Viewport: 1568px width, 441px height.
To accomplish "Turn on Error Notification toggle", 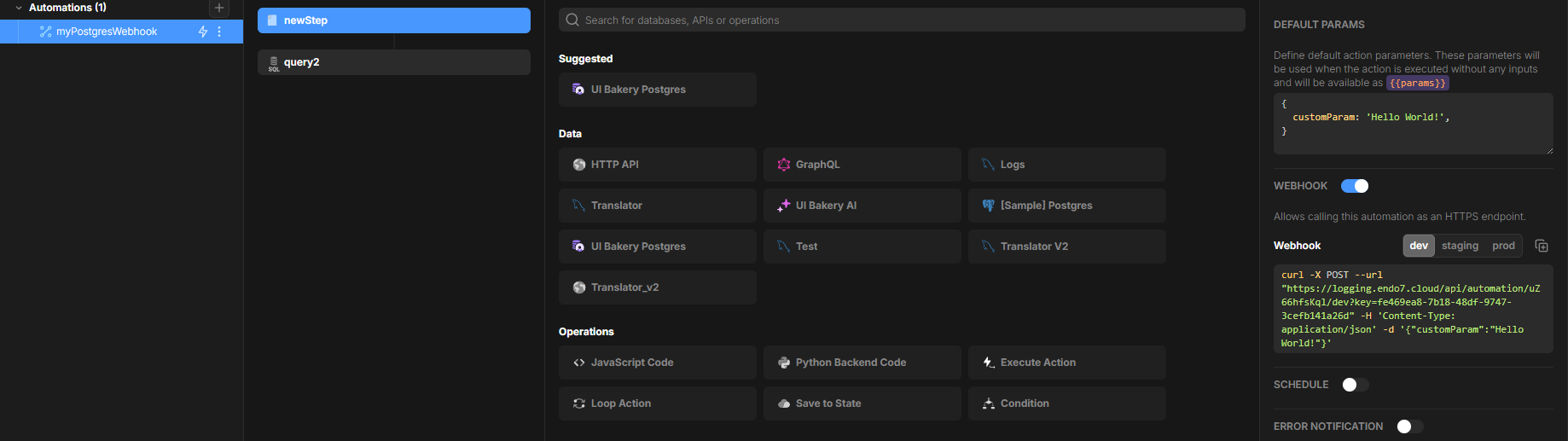I will click(x=1409, y=426).
